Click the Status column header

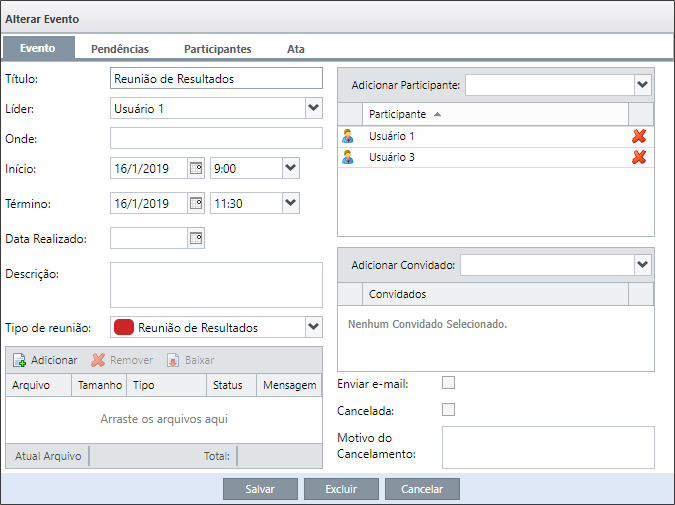point(232,385)
